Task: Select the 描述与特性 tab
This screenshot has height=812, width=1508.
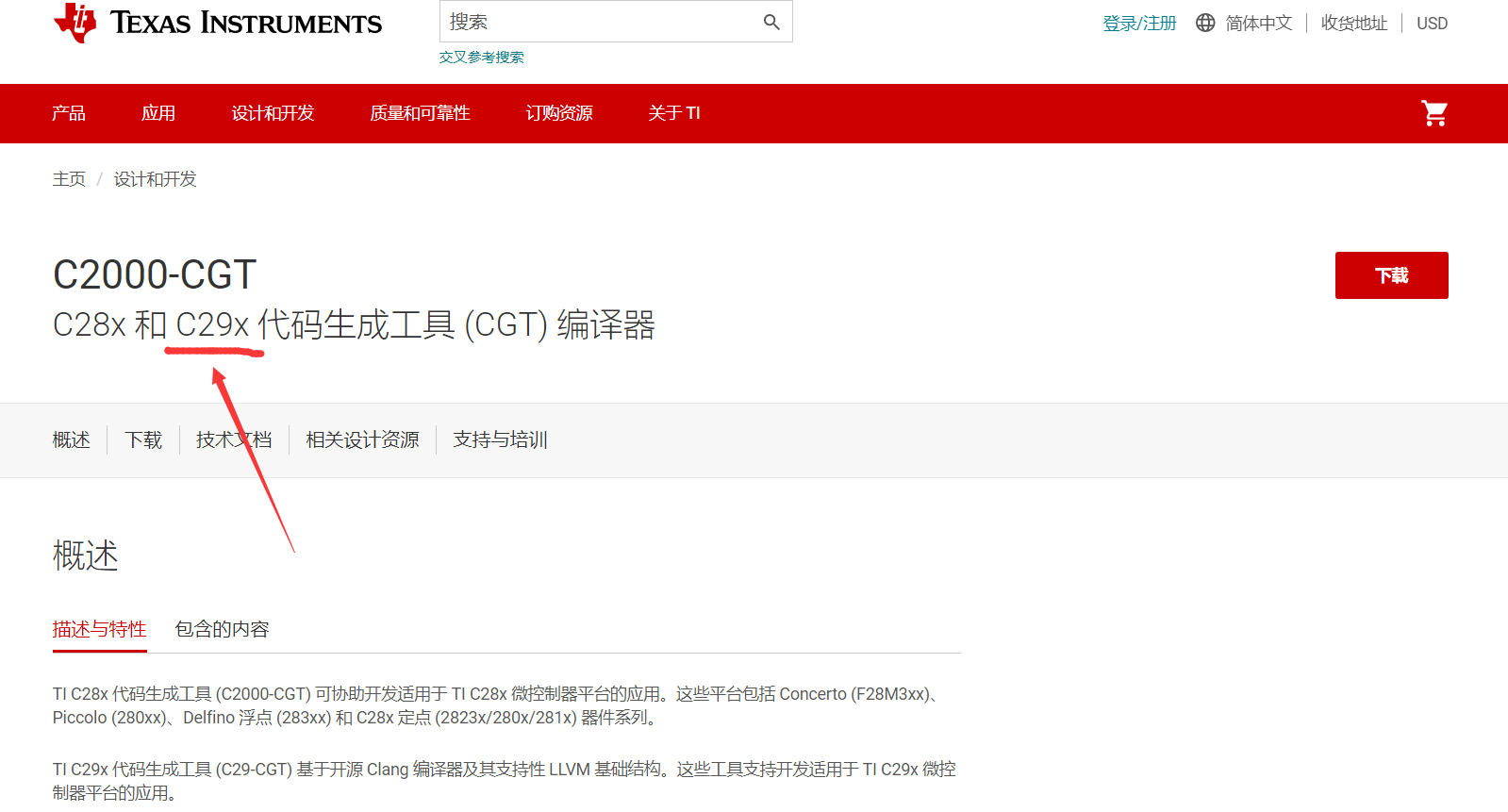Action: point(99,629)
